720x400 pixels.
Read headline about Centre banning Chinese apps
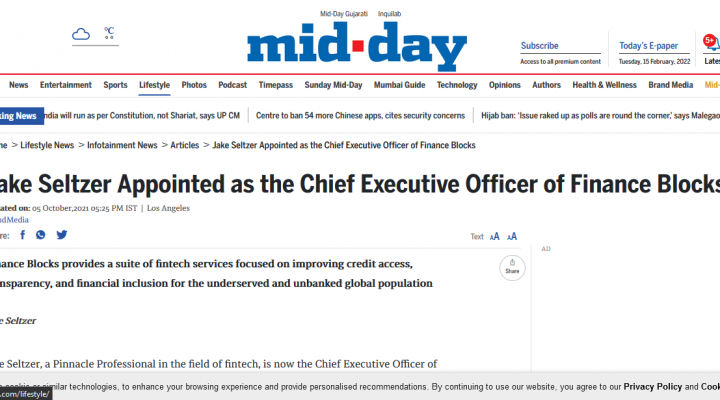pos(360,116)
